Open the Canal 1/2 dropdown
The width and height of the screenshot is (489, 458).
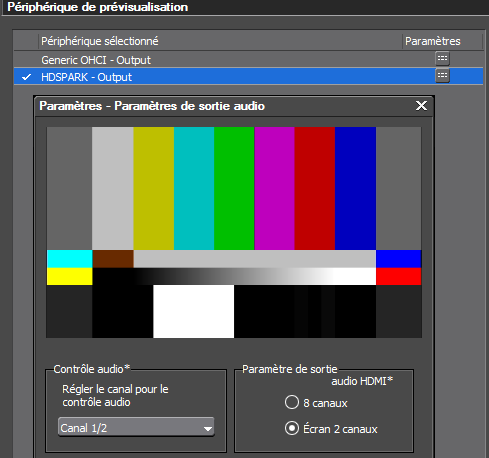coord(136,427)
